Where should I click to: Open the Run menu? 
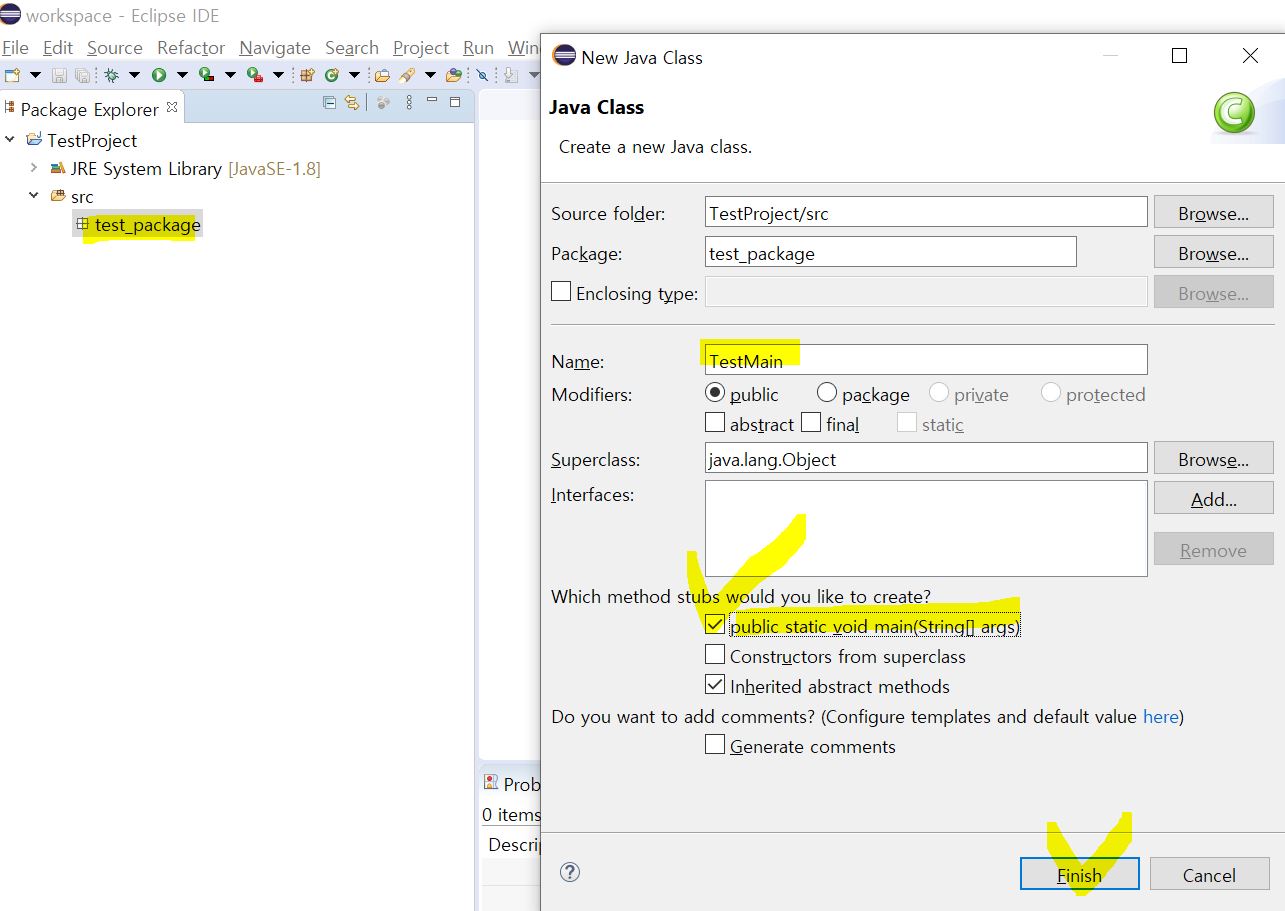(x=478, y=48)
